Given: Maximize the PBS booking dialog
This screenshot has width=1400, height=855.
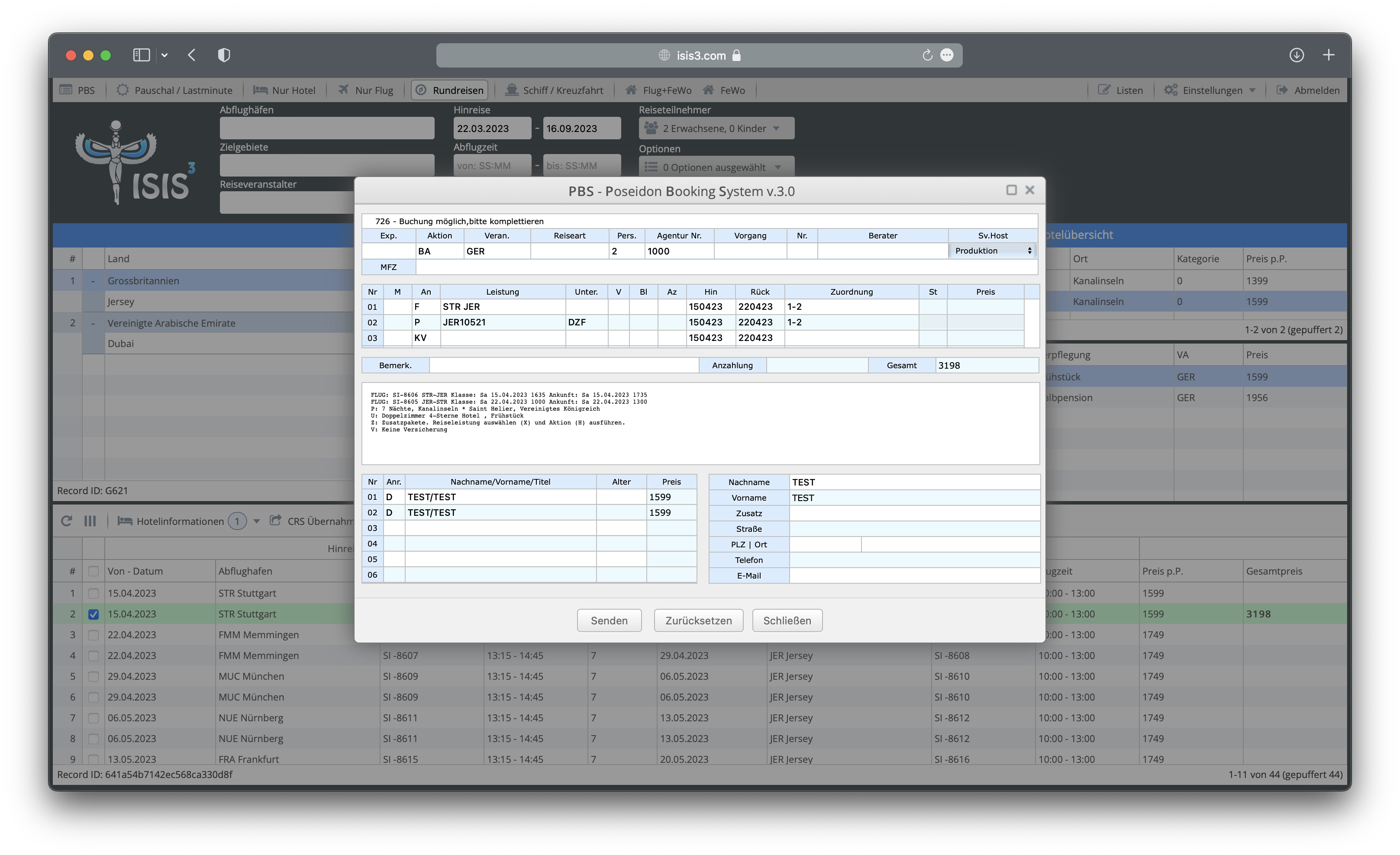Looking at the screenshot, I should pyautogui.click(x=1011, y=190).
